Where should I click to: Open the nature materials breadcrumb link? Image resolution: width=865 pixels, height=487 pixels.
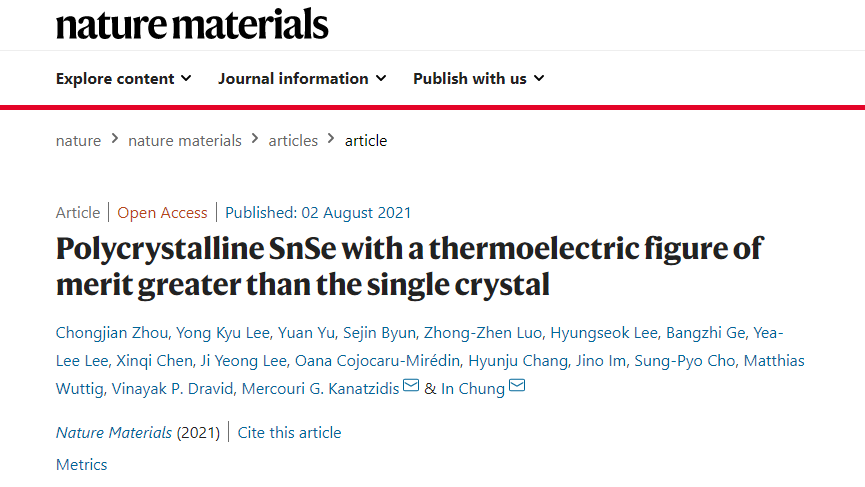(x=185, y=141)
